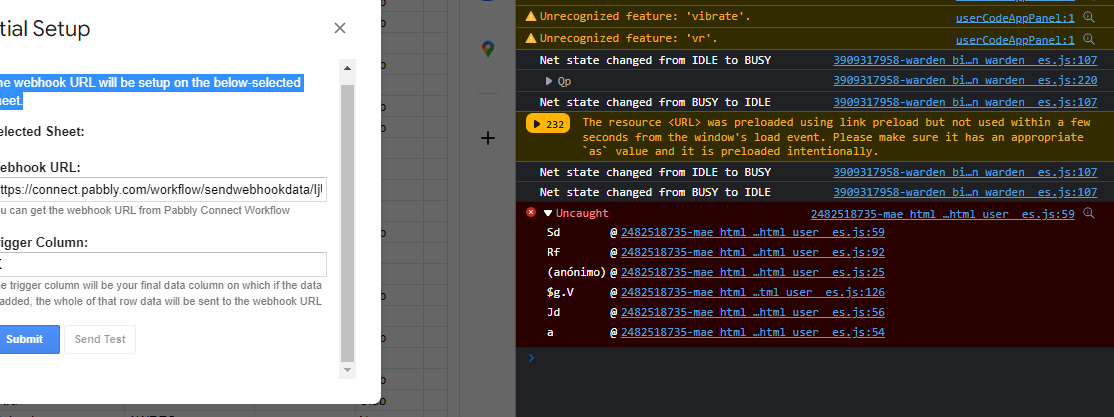Focus the Trigger Column input field
The image size is (1114, 417).
[x=163, y=264]
